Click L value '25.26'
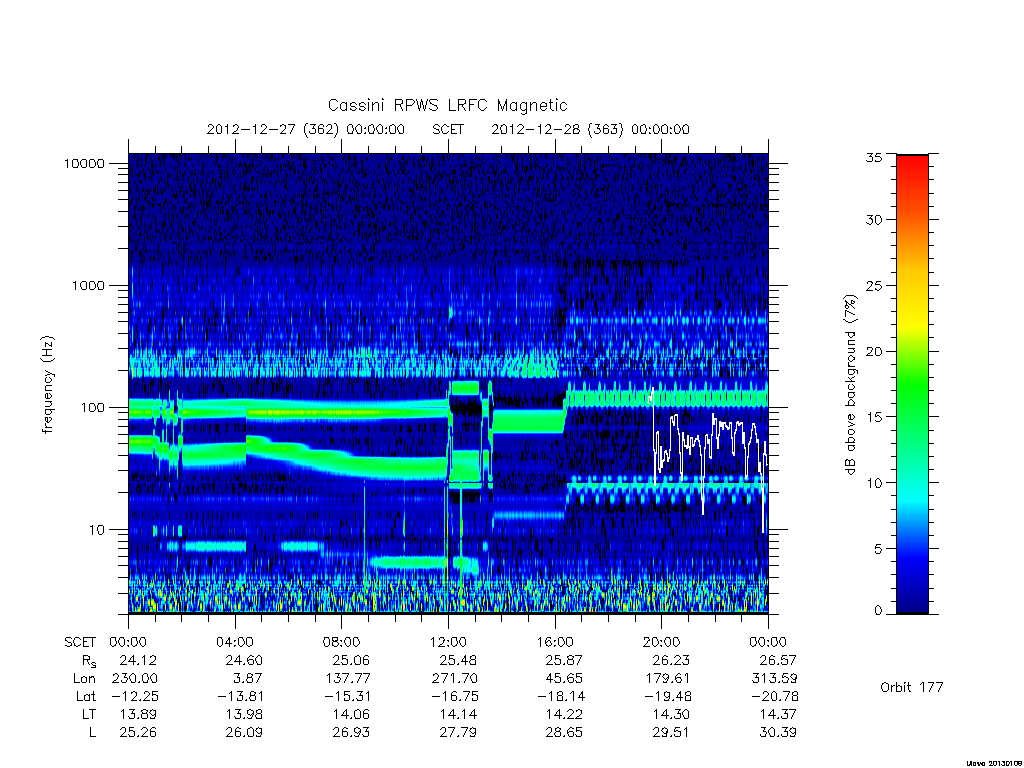 pyautogui.click(x=138, y=733)
